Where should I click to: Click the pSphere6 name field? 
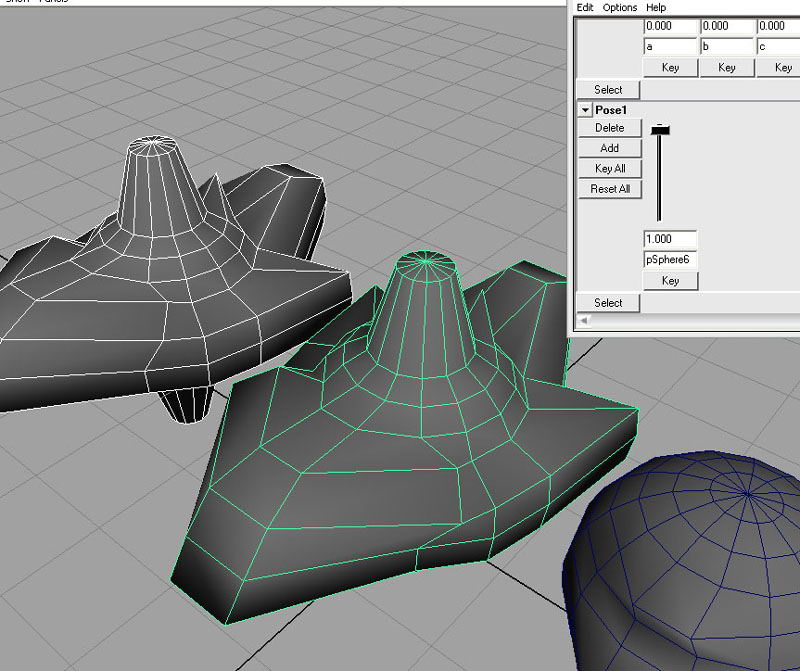(x=670, y=260)
